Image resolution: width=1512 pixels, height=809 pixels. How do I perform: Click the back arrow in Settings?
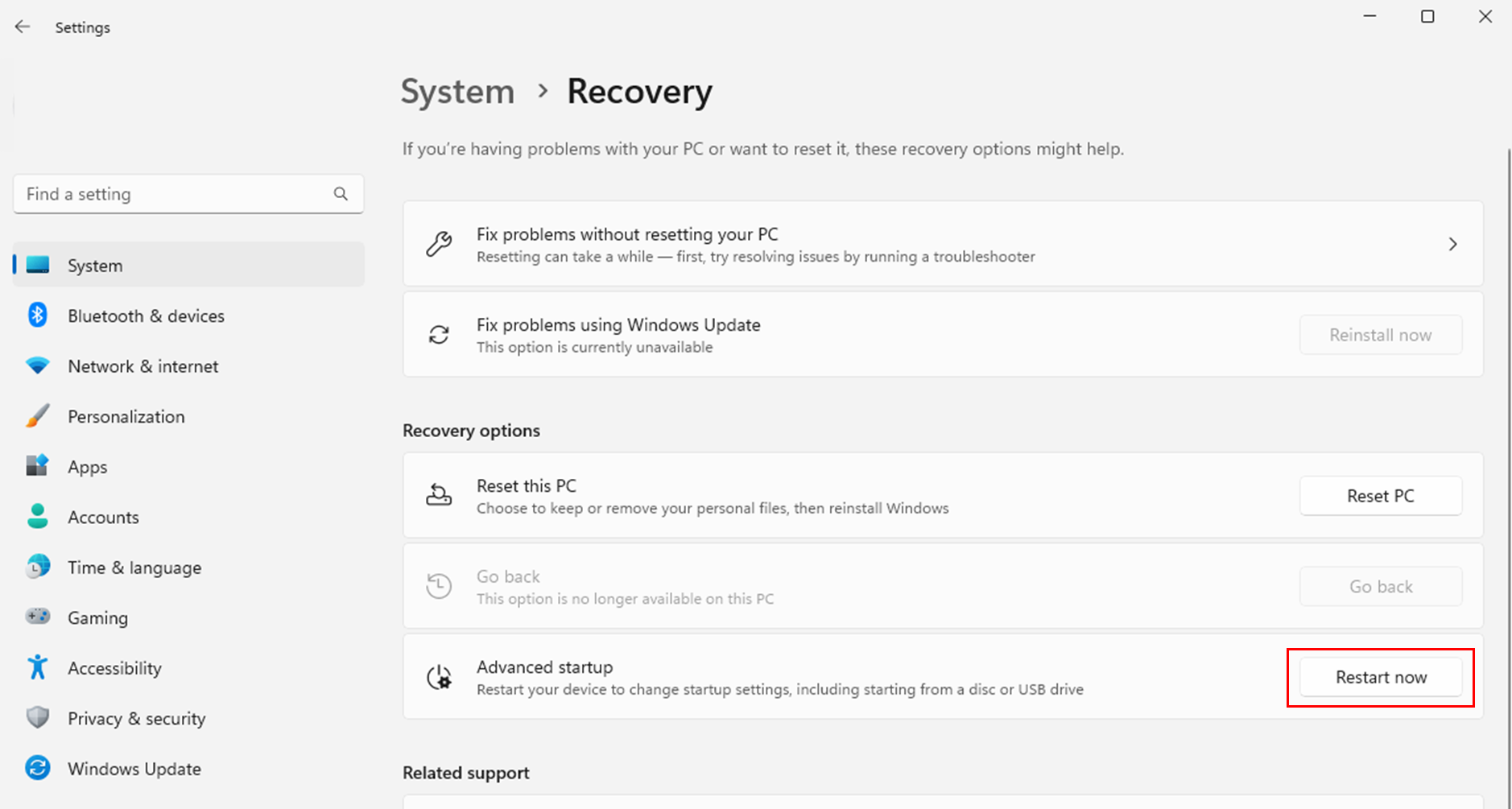(x=23, y=27)
